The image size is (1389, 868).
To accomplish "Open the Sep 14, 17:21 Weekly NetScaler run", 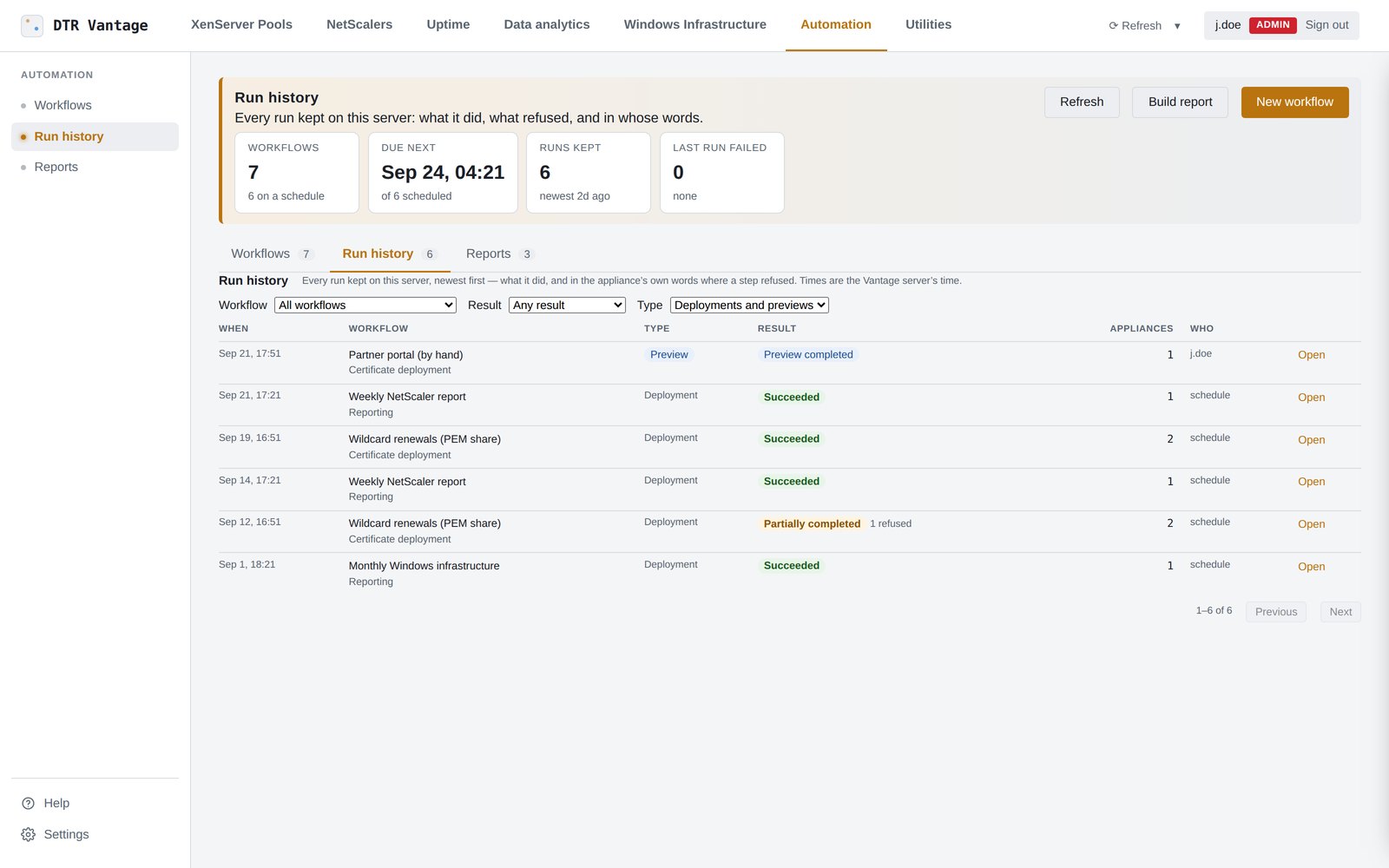I will point(1311,482).
